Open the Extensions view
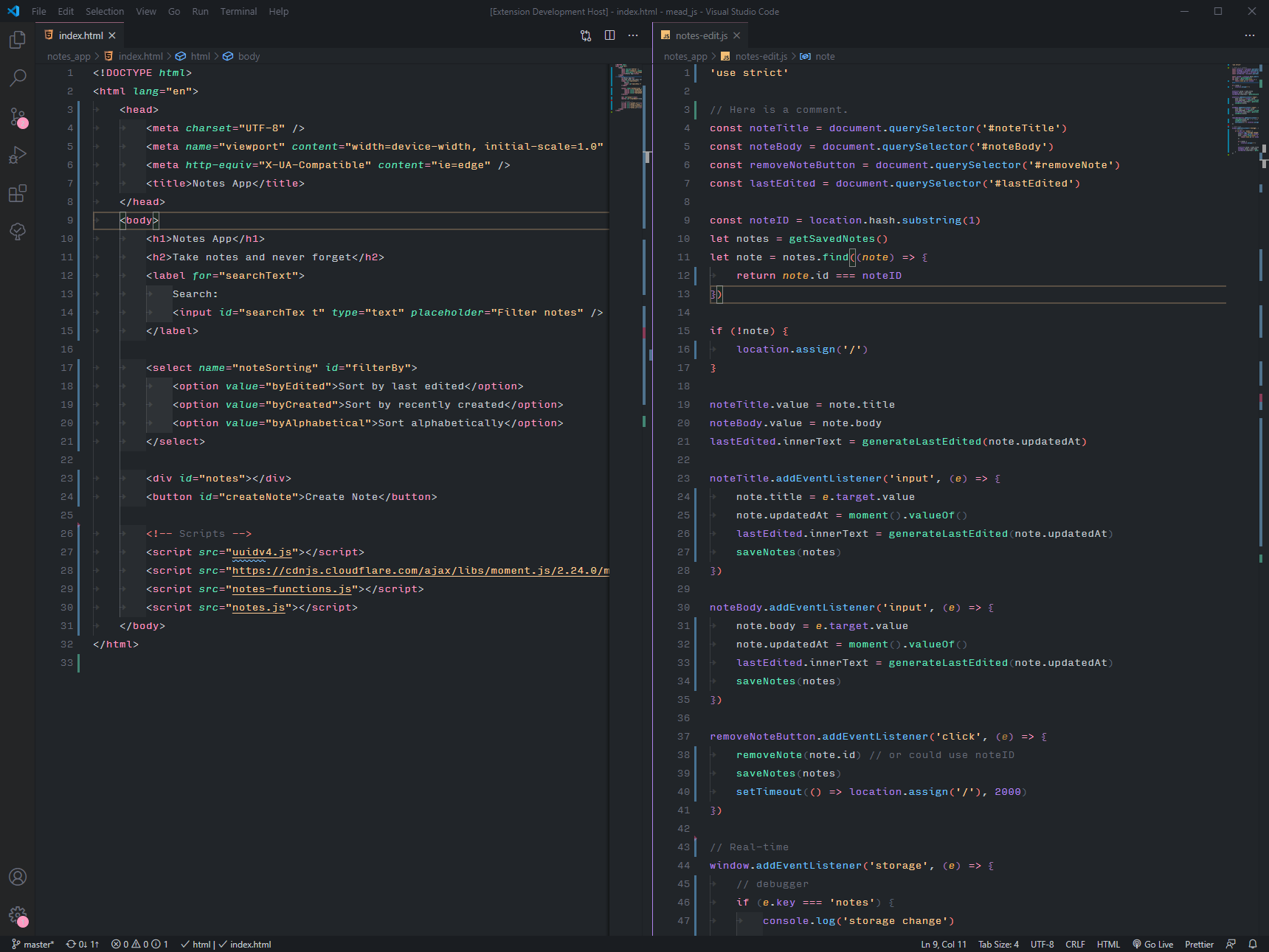Screen dimensions: 1269x952 [18, 193]
